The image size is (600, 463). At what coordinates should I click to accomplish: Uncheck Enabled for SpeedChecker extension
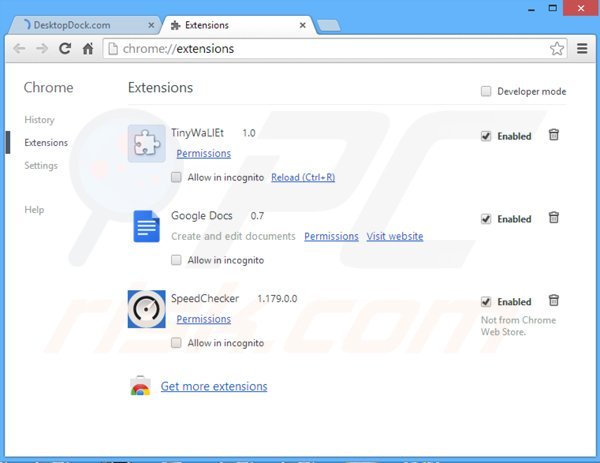pyautogui.click(x=486, y=301)
